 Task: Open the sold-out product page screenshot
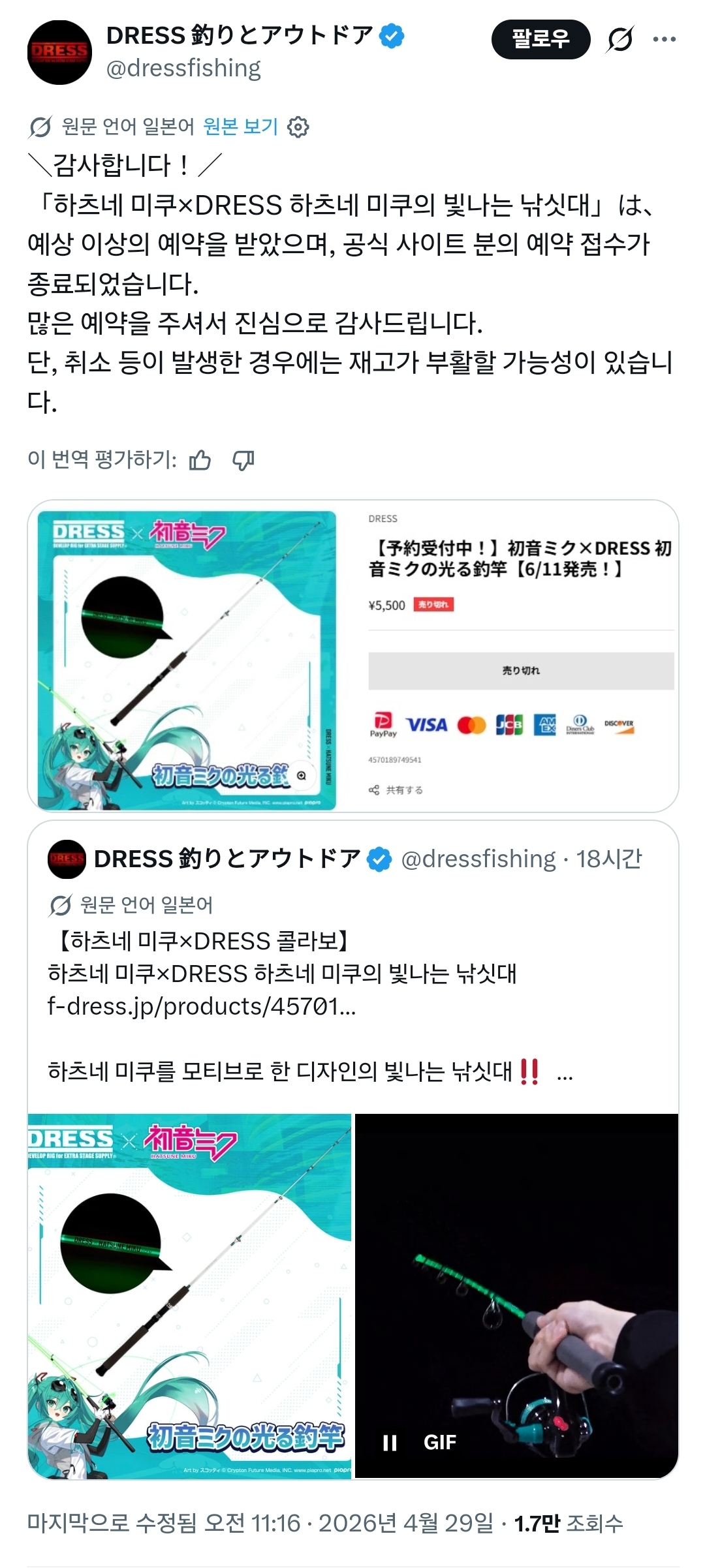point(353,656)
